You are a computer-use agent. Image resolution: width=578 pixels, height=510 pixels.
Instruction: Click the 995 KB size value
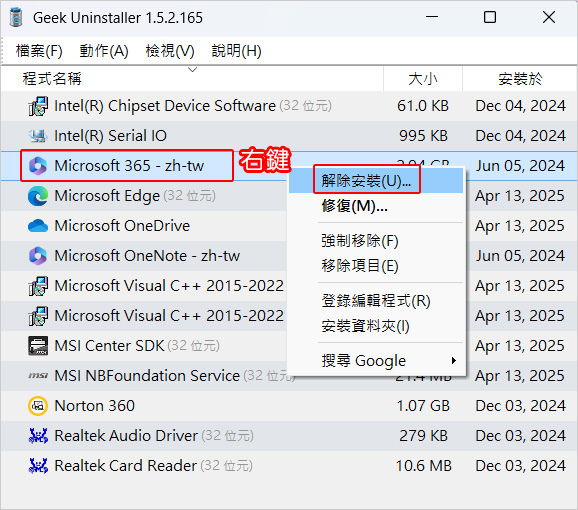point(423,136)
